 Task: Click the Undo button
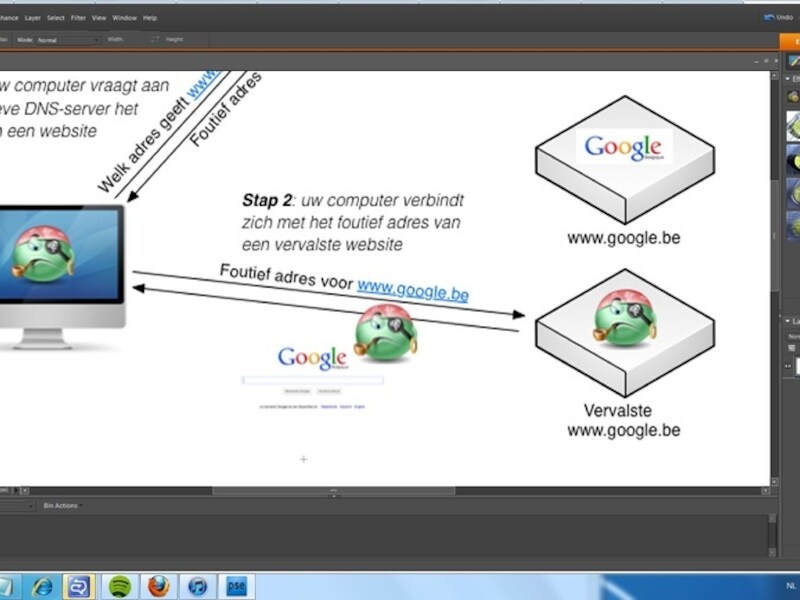[x=779, y=17]
